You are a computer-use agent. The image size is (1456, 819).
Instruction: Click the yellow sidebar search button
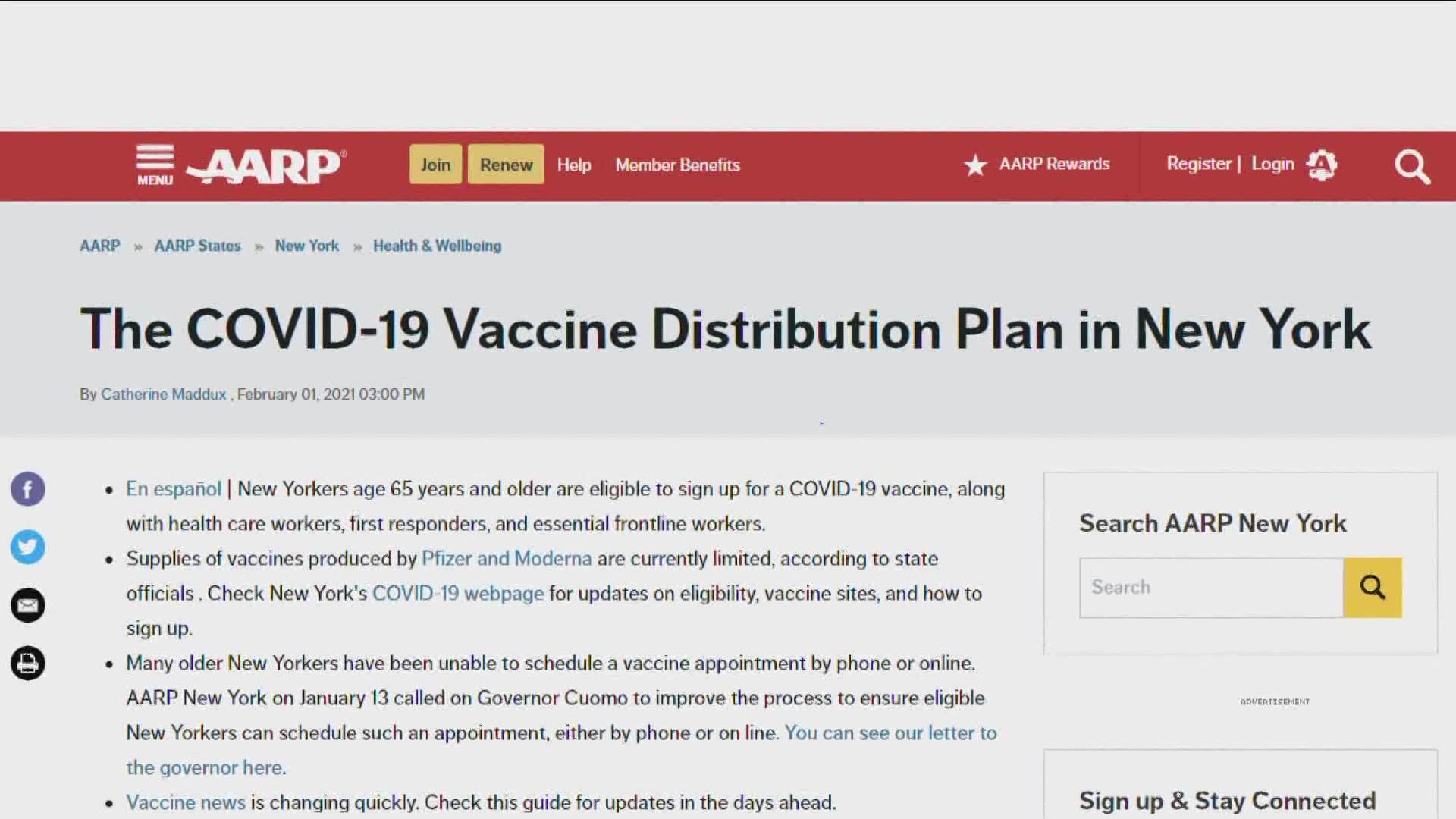1372,588
